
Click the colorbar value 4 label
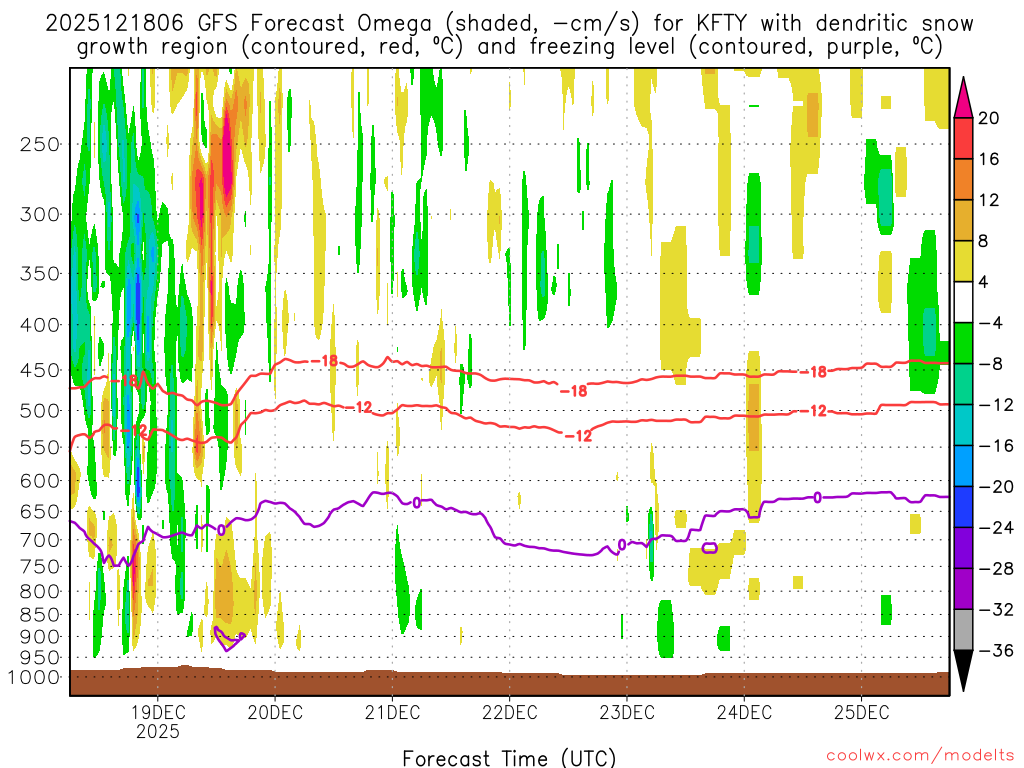pyautogui.click(x=983, y=282)
